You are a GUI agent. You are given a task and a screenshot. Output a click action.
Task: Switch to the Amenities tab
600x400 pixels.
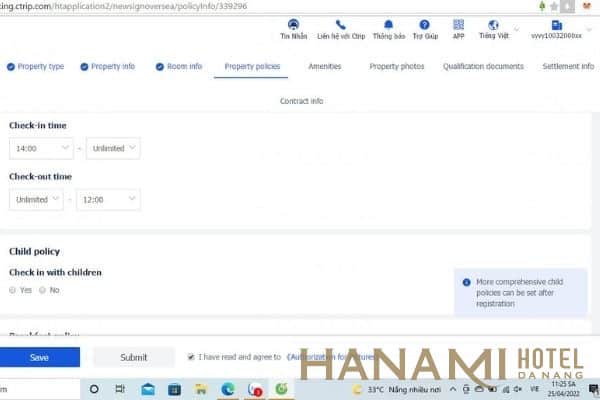324,67
